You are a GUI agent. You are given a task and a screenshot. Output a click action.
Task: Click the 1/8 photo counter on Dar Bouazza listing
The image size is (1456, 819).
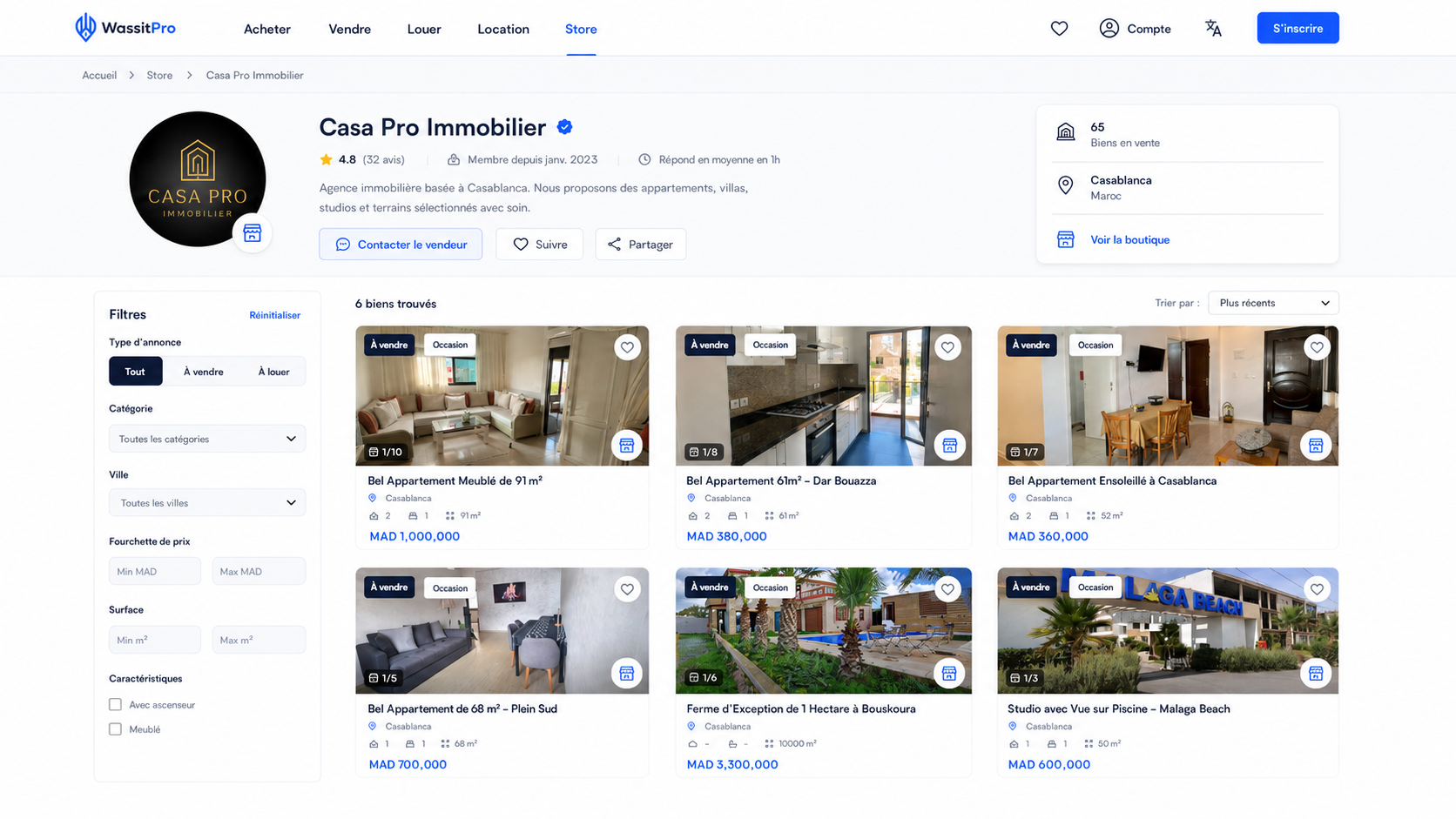704,452
